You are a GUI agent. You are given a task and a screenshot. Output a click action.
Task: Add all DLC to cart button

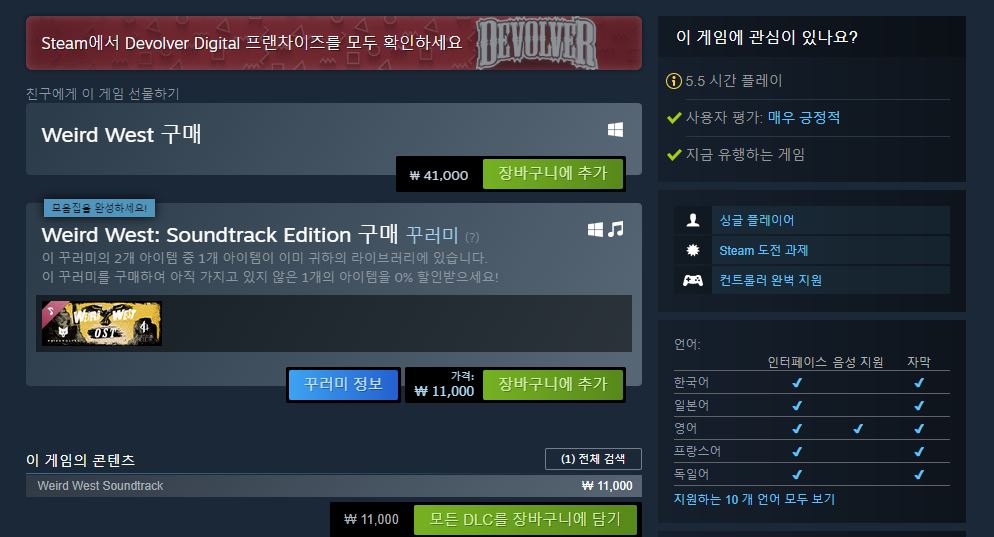(x=525, y=519)
